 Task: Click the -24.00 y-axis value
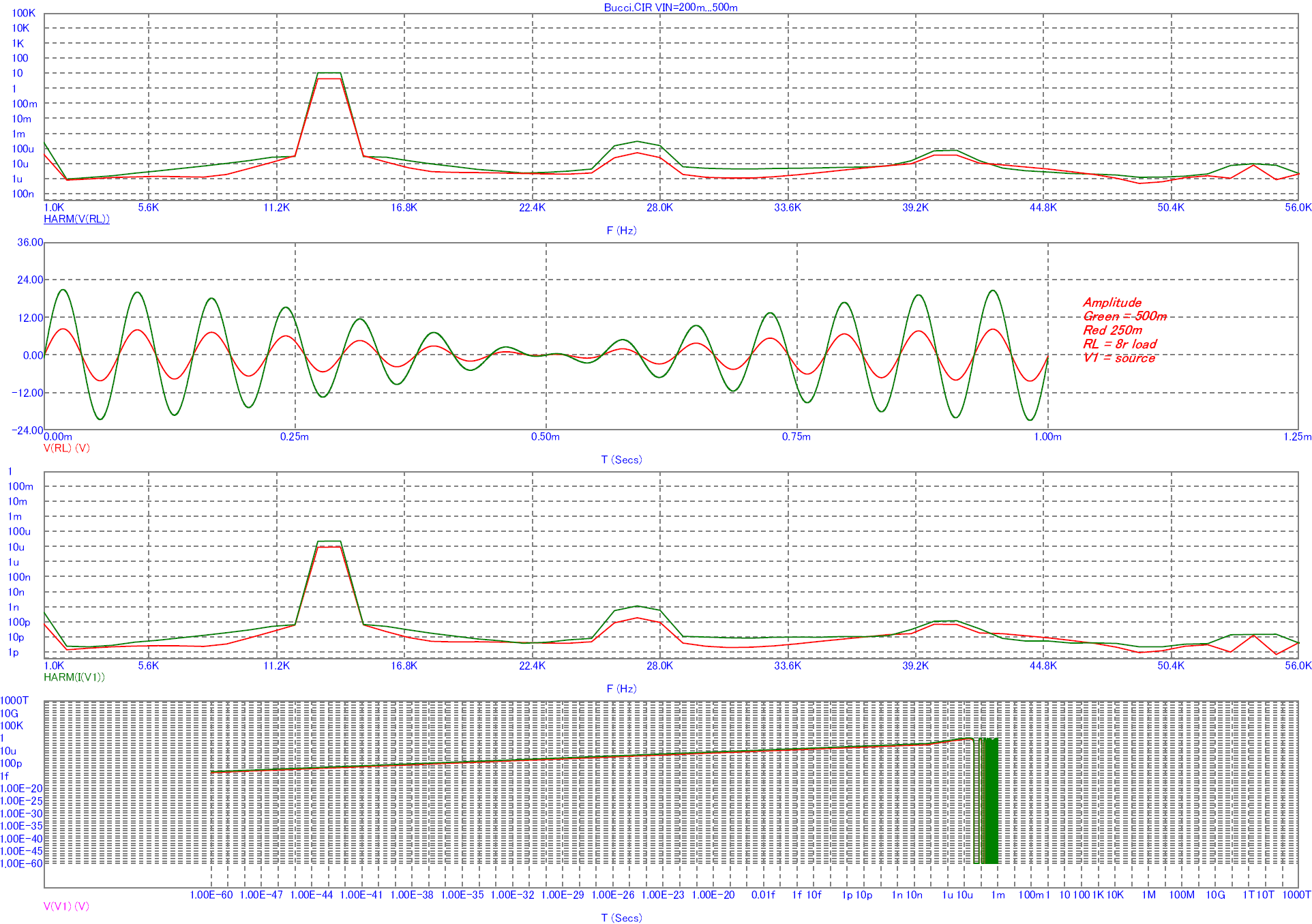[28, 430]
